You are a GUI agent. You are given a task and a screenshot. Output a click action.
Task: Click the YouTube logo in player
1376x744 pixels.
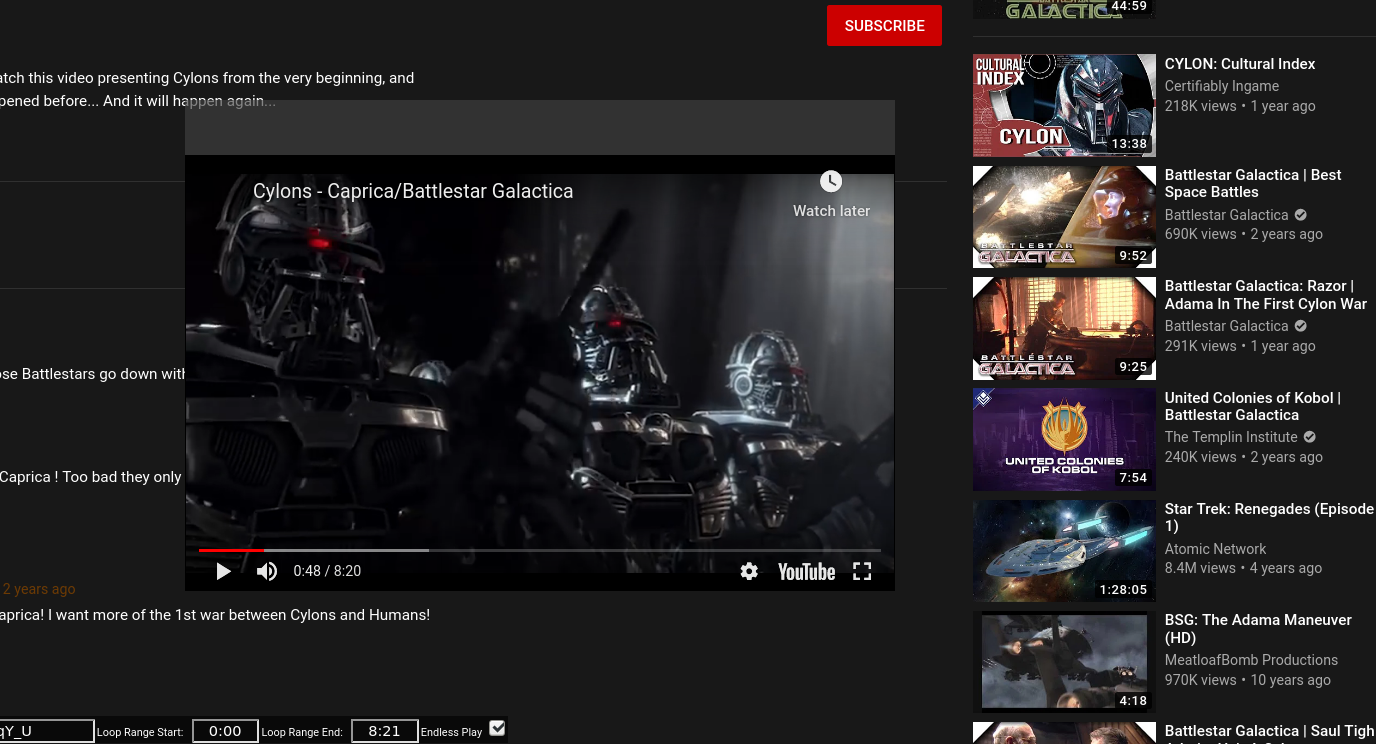(x=806, y=571)
